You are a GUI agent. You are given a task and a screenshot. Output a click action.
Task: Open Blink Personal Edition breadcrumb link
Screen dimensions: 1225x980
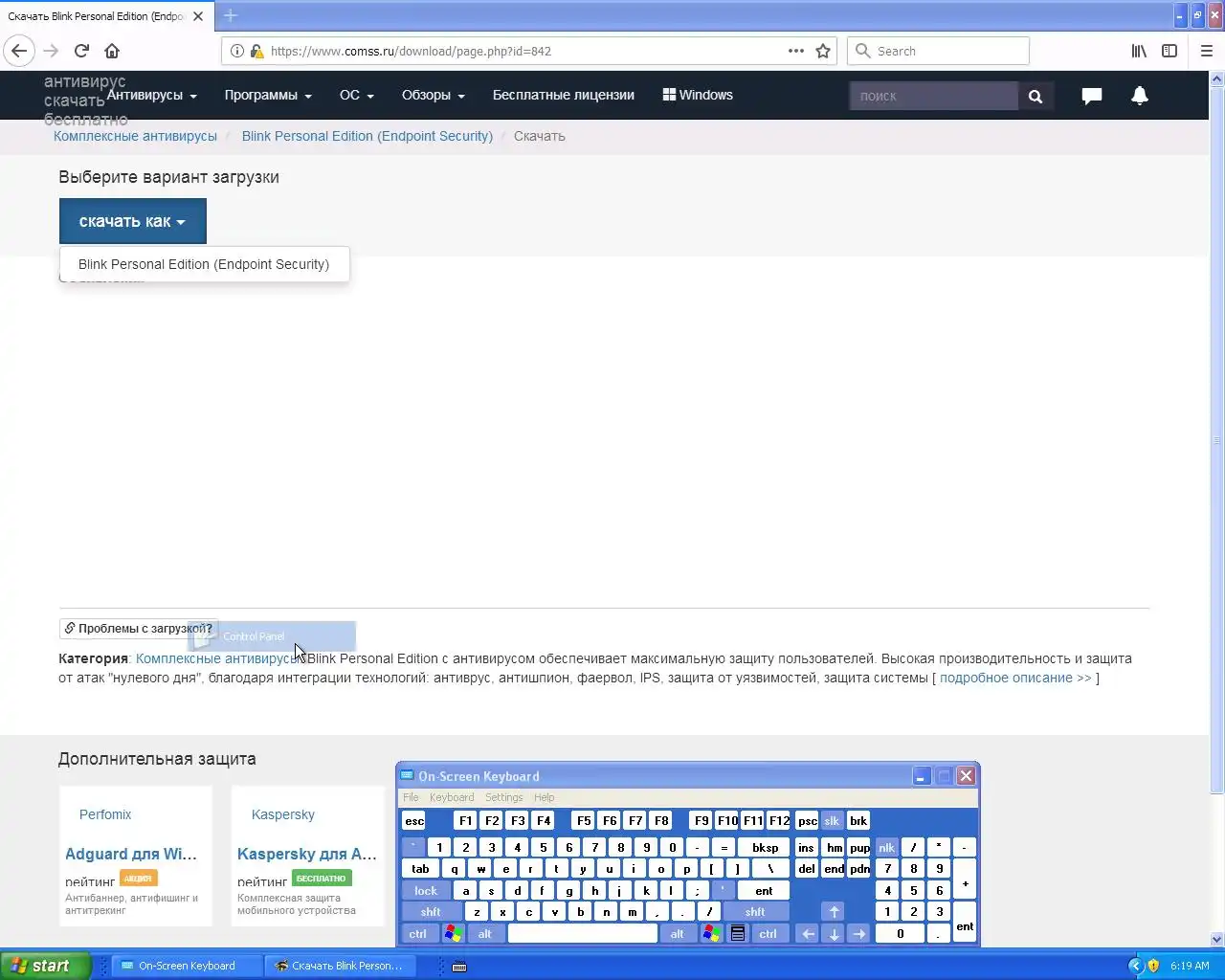click(367, 136)
